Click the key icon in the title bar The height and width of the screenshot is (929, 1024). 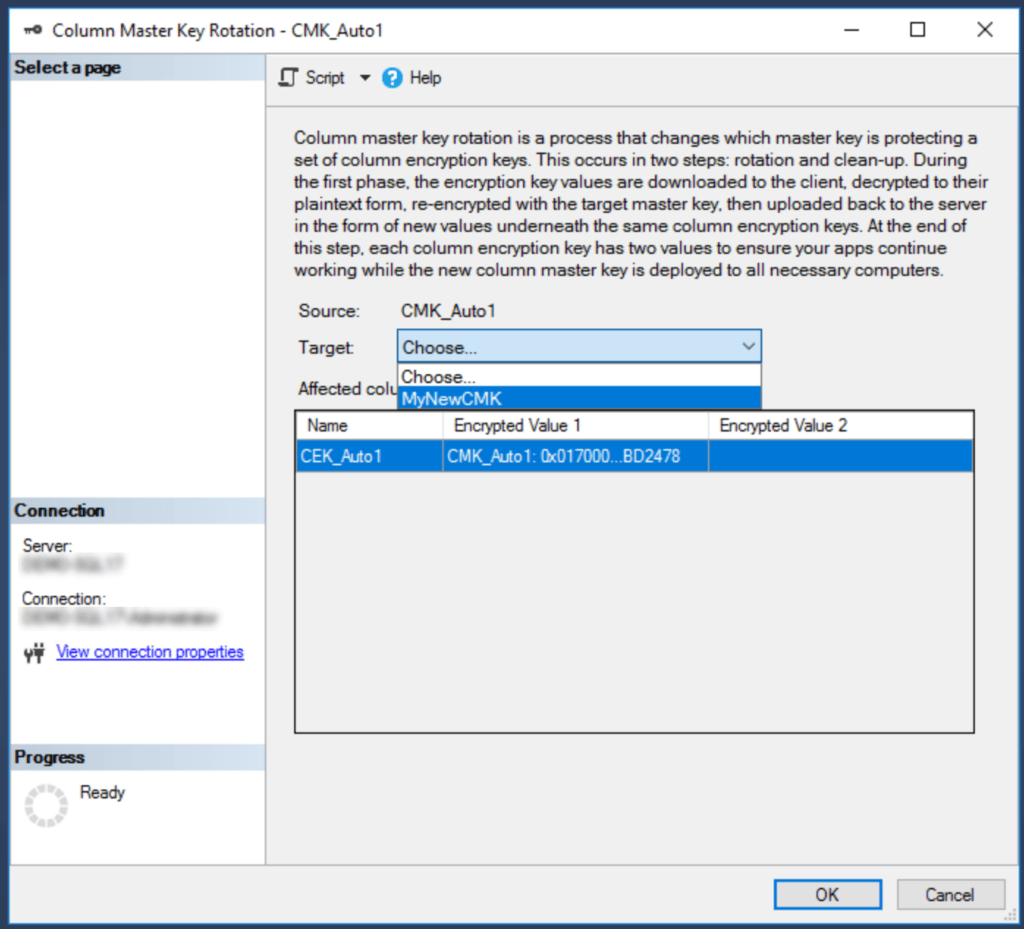(x=33, y=30)
